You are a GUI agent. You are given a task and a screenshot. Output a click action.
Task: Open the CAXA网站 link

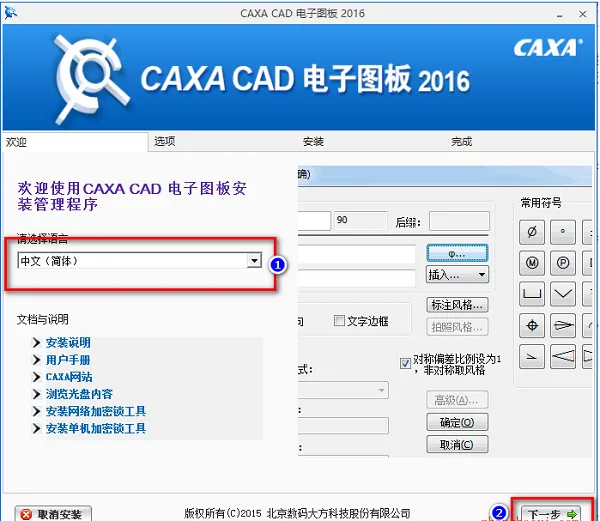(69, 377)
